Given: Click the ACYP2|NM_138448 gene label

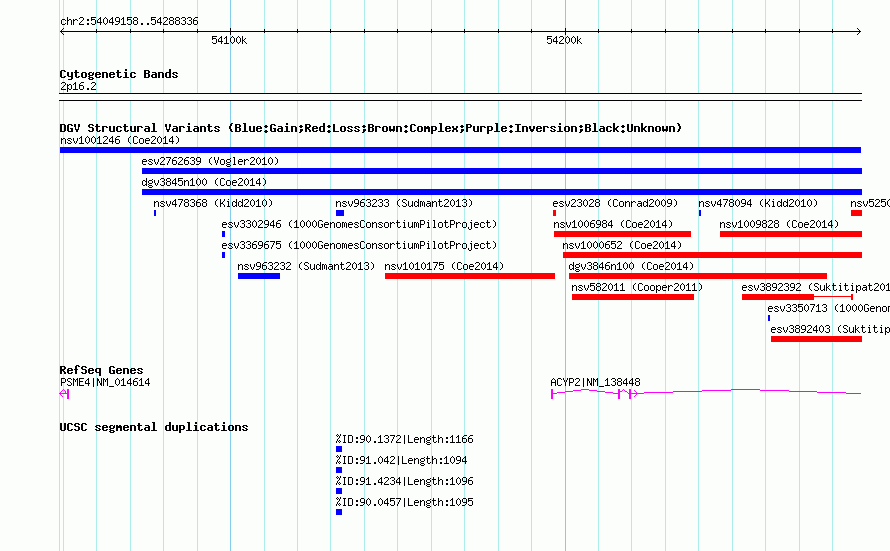Looking at the screenshot, I should (x=595, y=382).
